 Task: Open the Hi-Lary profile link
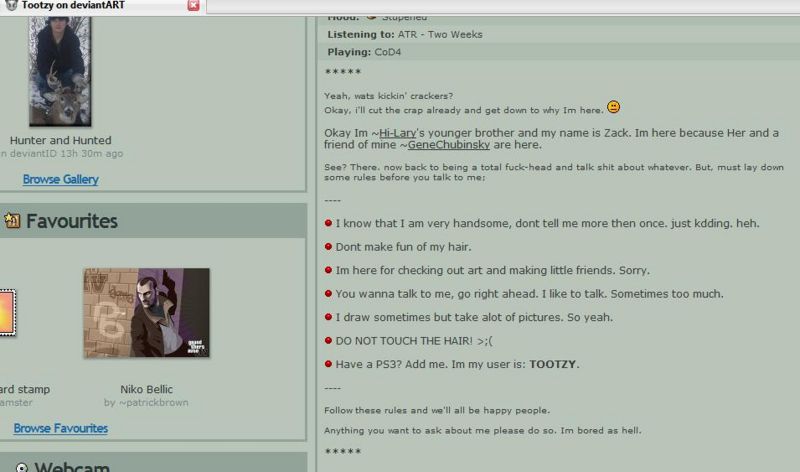[x=397, y=133]
